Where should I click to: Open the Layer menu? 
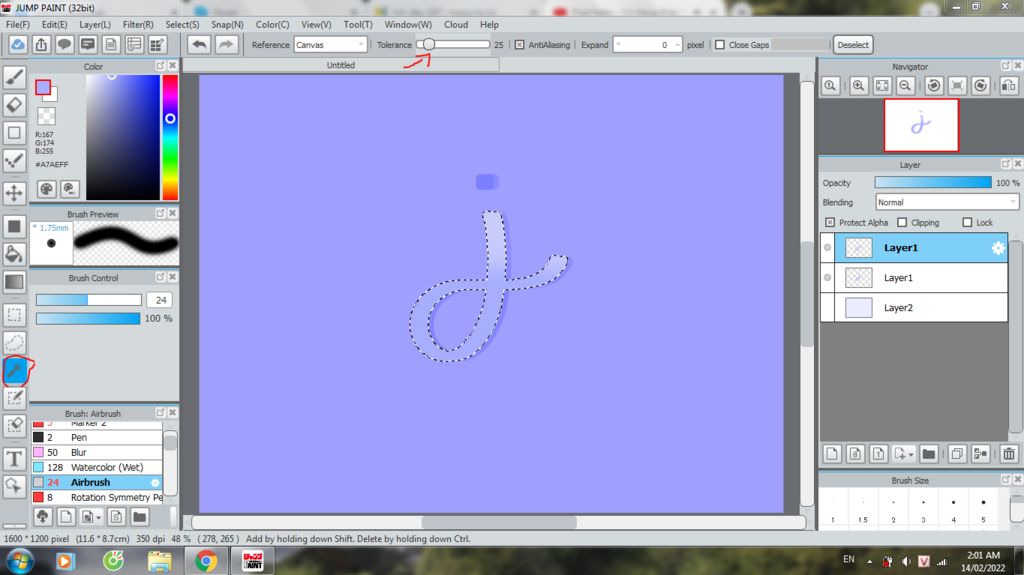point(95,24)
